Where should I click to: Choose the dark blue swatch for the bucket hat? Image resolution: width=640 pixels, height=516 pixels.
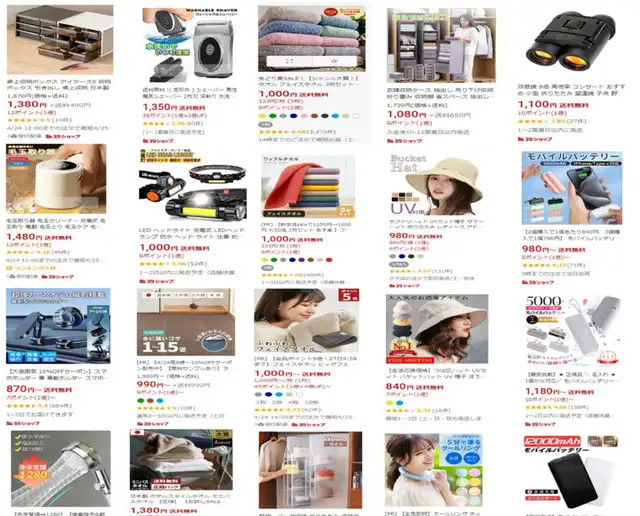click(x=402, y=256)
